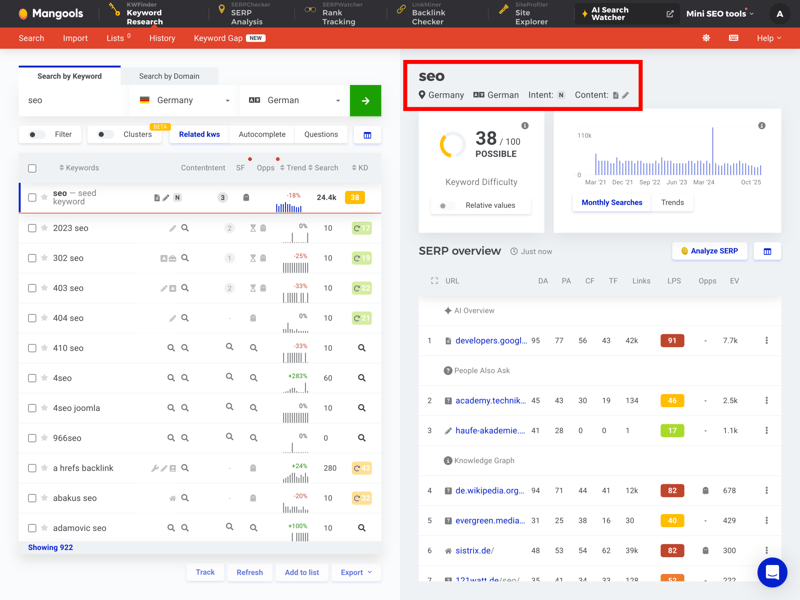800x600 pixels.
Task: Open the de.wikipedia.org result link
Action: click(490, 491)
